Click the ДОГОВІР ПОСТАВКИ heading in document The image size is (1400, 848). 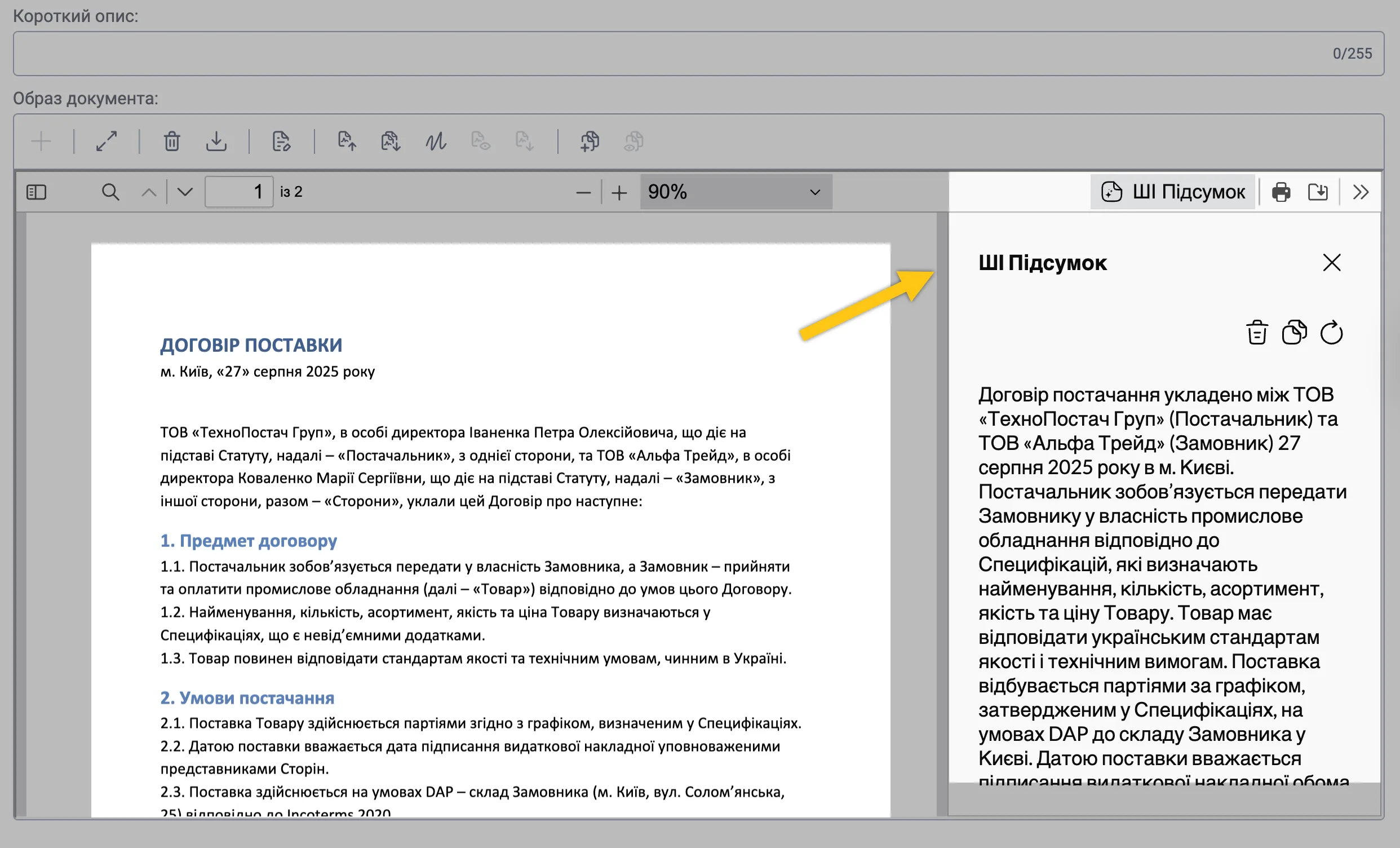pos(251,345)
